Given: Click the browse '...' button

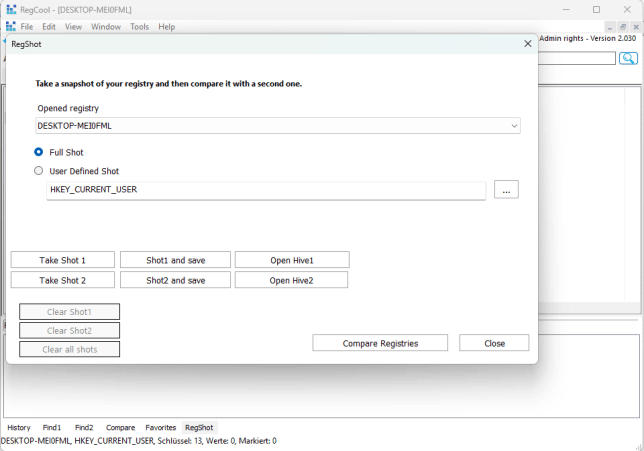Looking at the screenshot, I should [506, 190].
